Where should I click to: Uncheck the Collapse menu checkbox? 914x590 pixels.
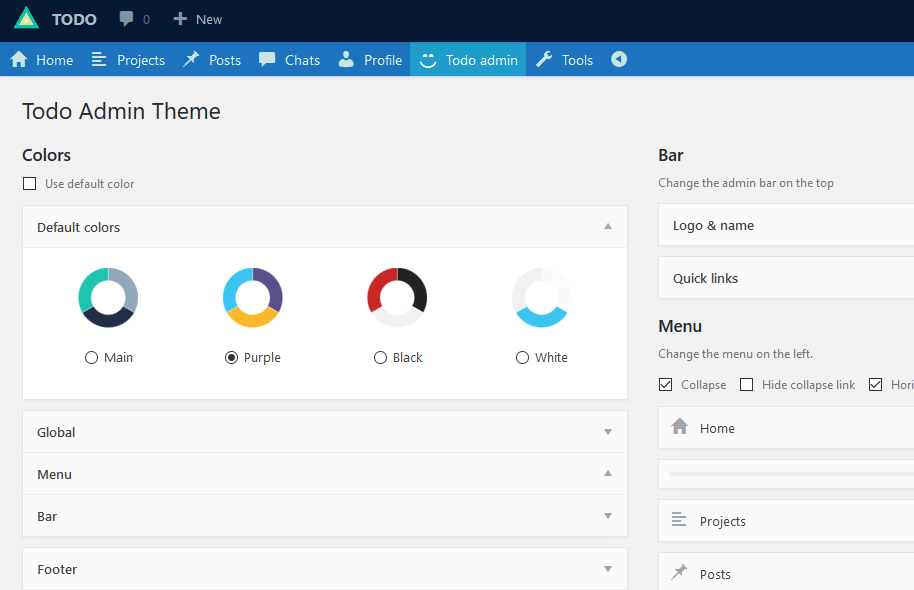pyautogui.click(x=666, y=385)
